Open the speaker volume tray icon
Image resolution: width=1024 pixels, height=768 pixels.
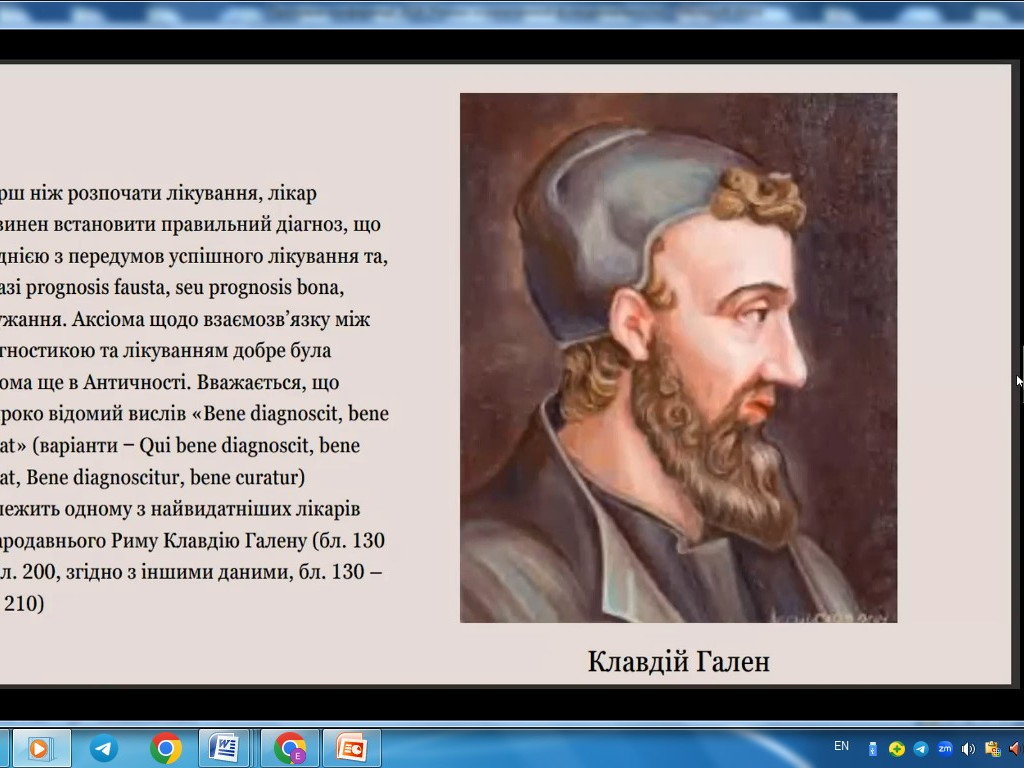click(x=968, y=749)
